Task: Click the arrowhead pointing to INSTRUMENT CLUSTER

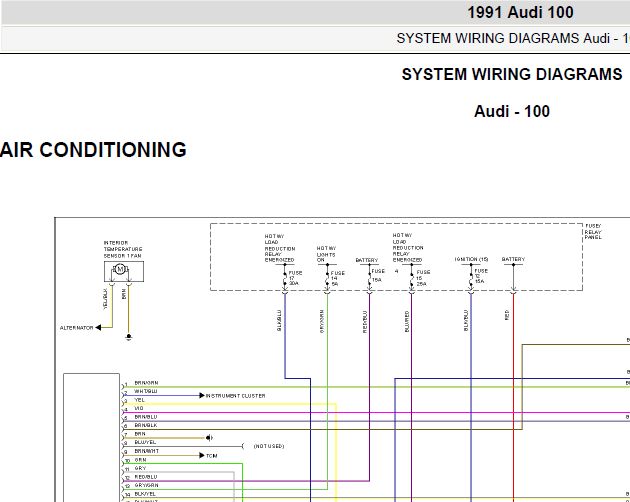Action: [x=202, y=395]
